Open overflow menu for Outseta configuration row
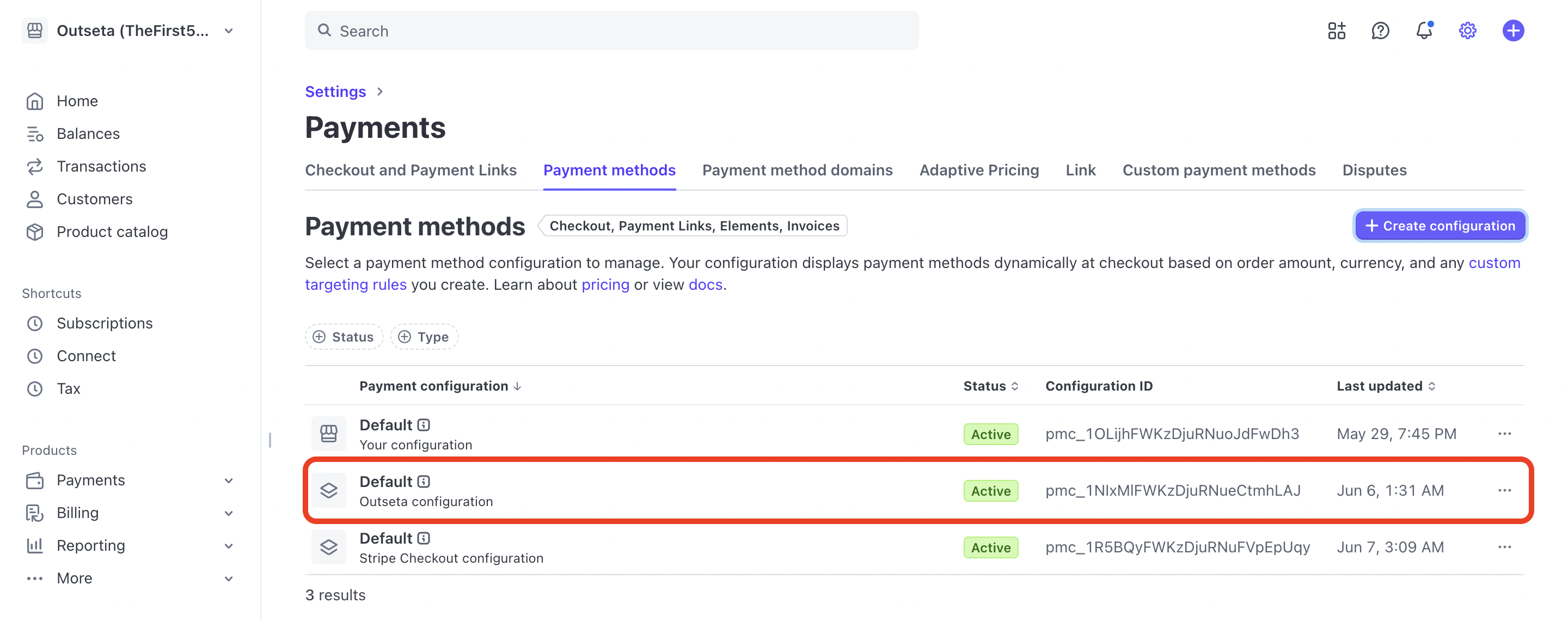 [1504, 490]
